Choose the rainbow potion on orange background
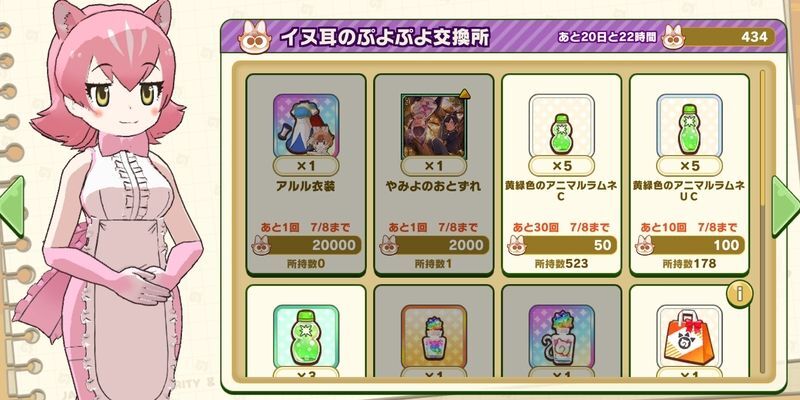This screenshot has height=400, width=800. [x=434, y=337]
